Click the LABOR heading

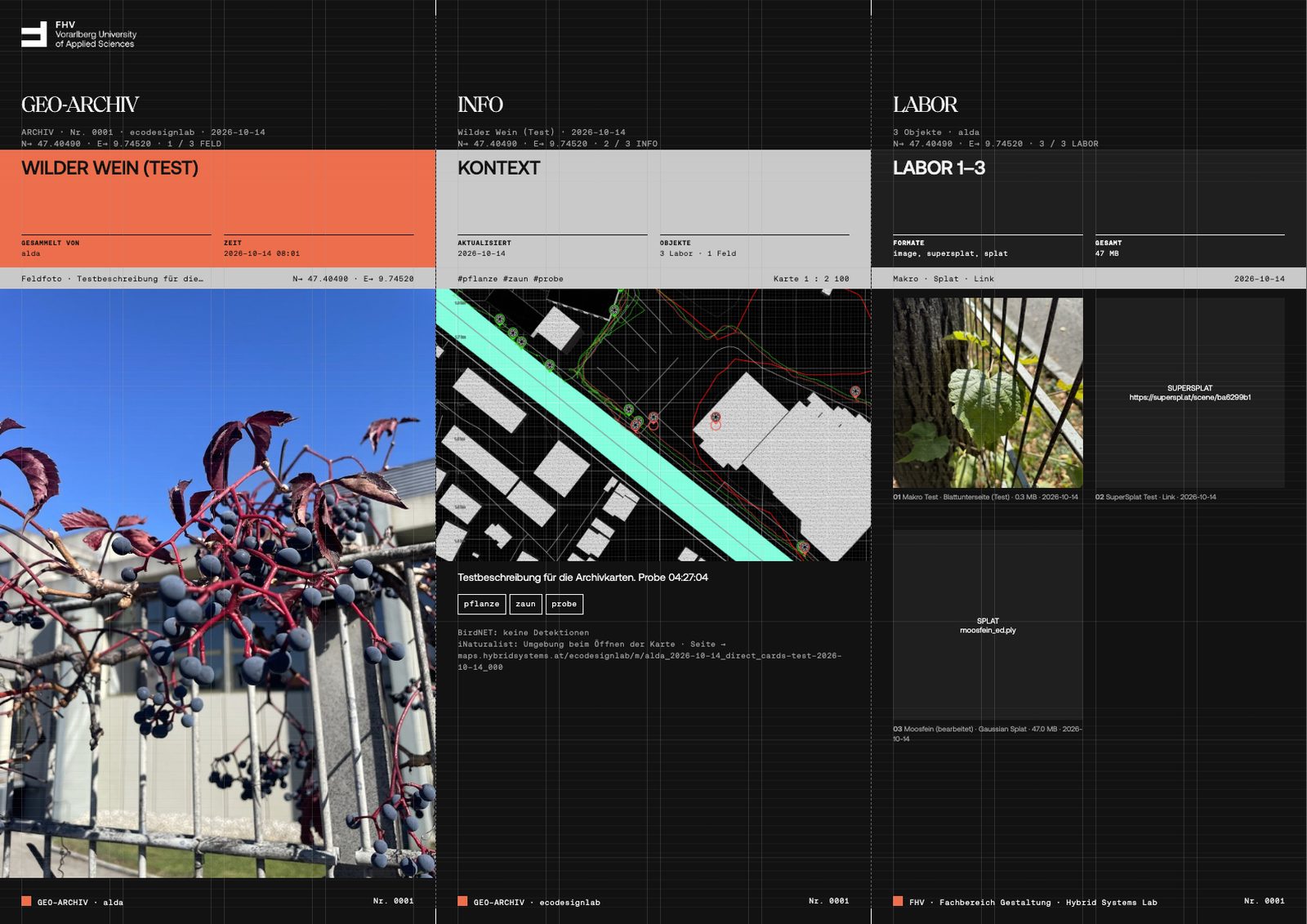coord(925,105)
